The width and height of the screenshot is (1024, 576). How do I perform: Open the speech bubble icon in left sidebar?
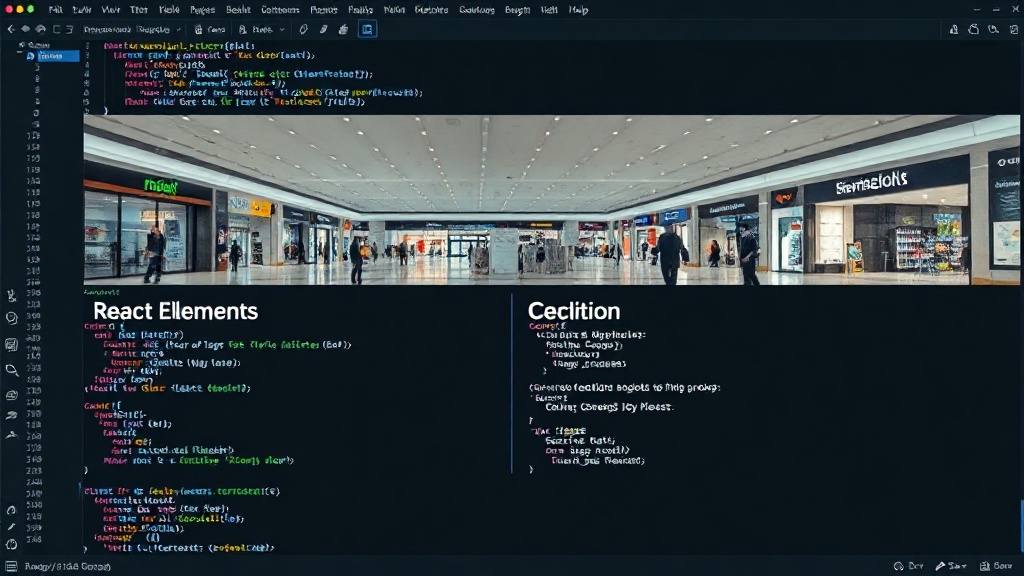[x=11, y=318]
